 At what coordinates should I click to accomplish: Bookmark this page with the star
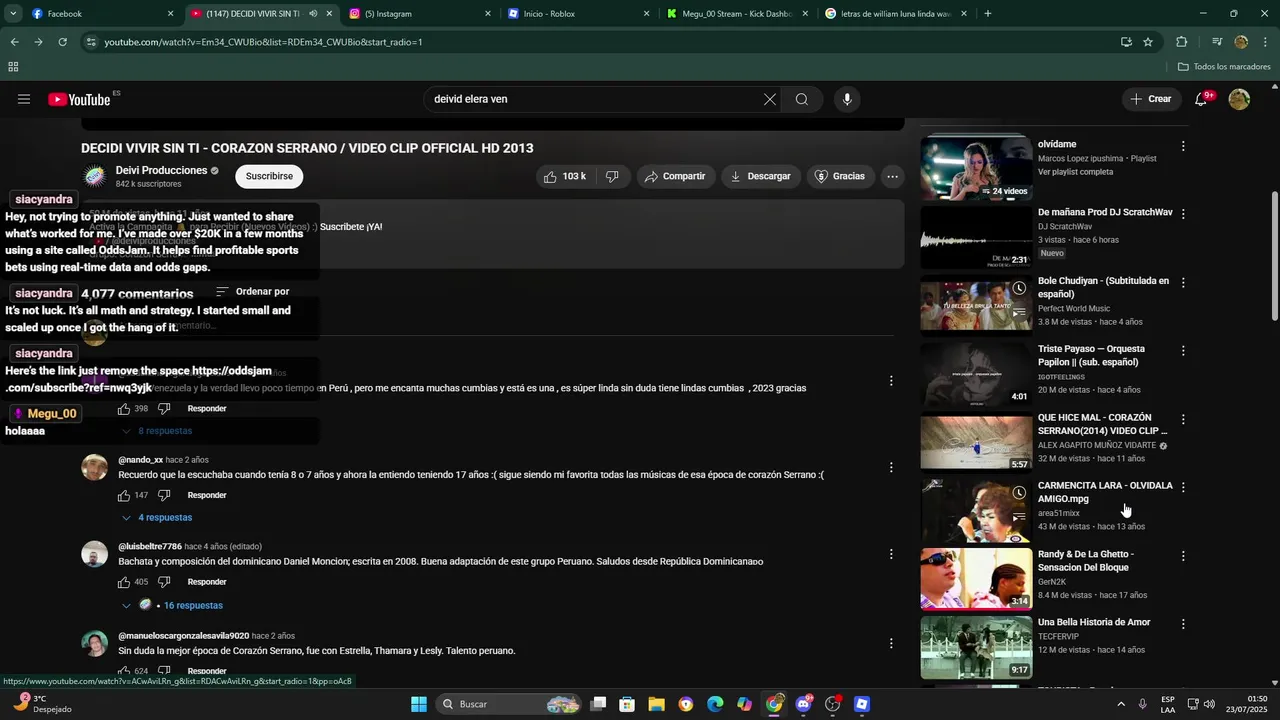tap(1148, 42)
